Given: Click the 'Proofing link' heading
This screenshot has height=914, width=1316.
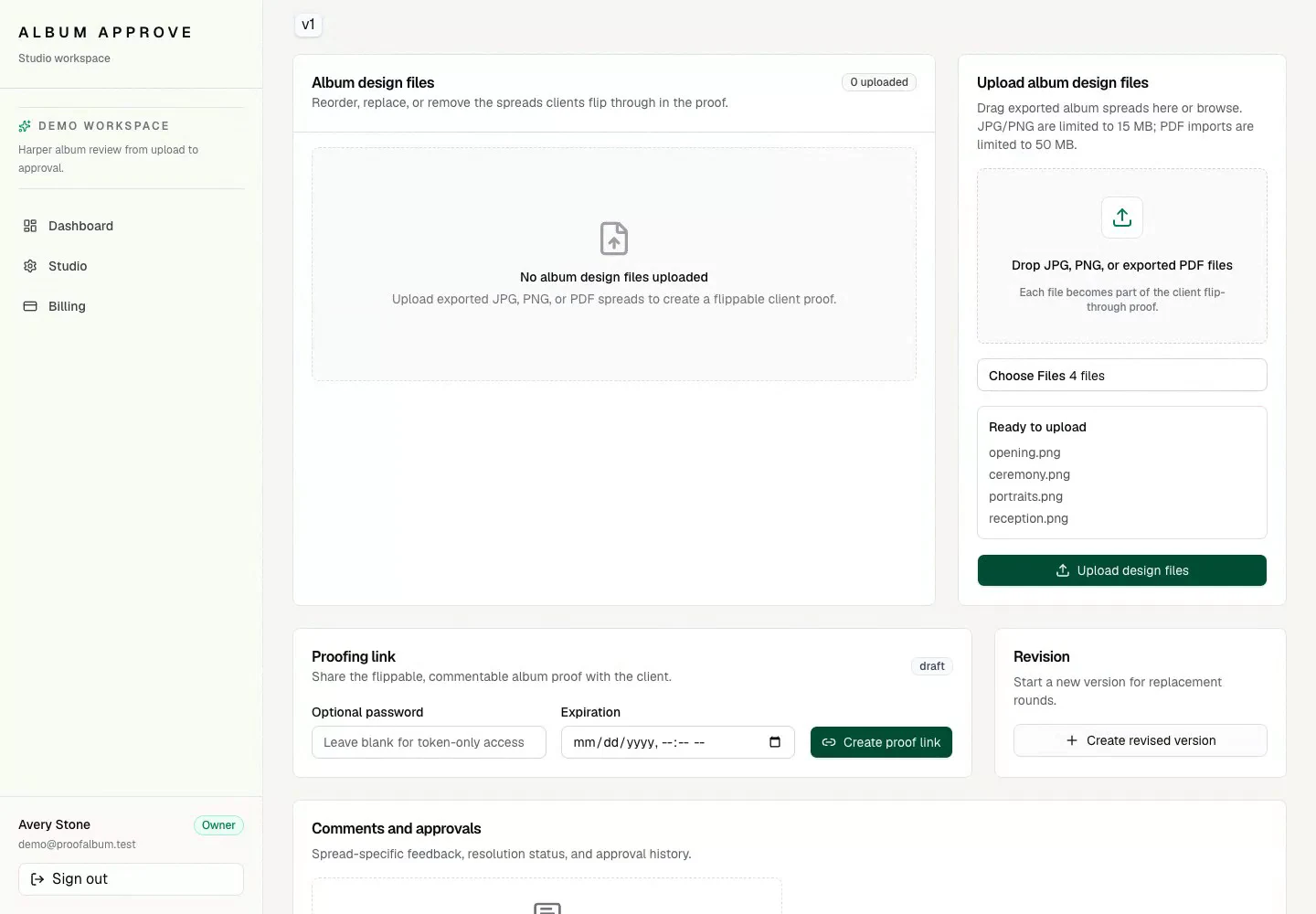Looking at the screenshot, I should (353, 656).
